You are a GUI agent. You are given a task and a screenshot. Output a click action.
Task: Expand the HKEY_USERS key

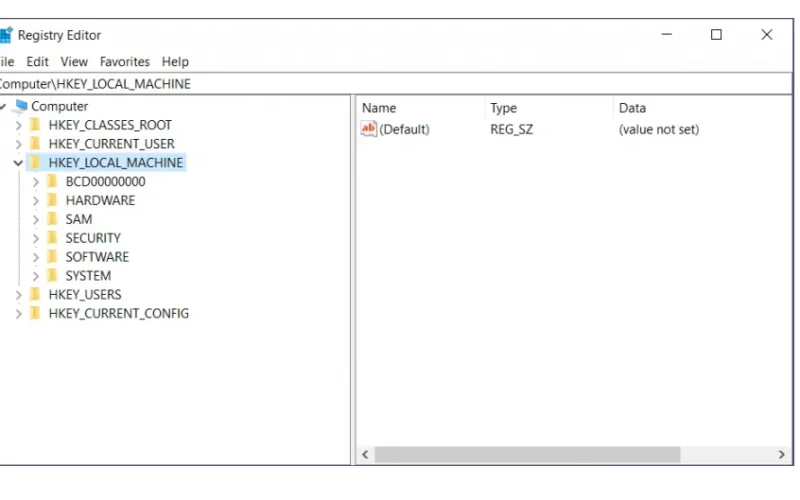18,295
